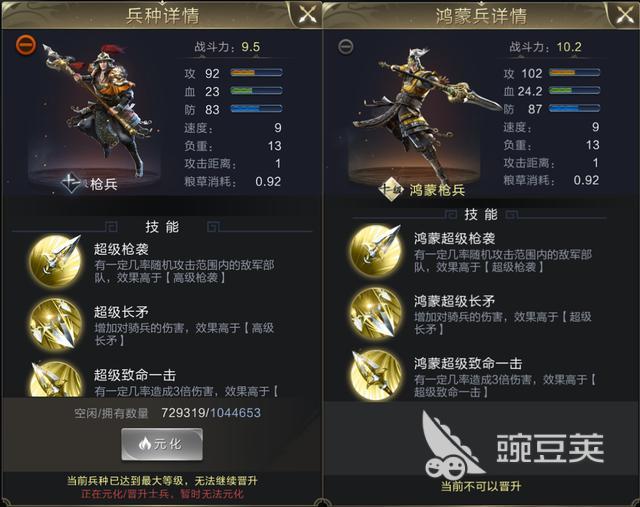Click the 超级枪袭 skill icon
Image resolution: width=640 pixels, height=507 pixels.
[55, 261]
